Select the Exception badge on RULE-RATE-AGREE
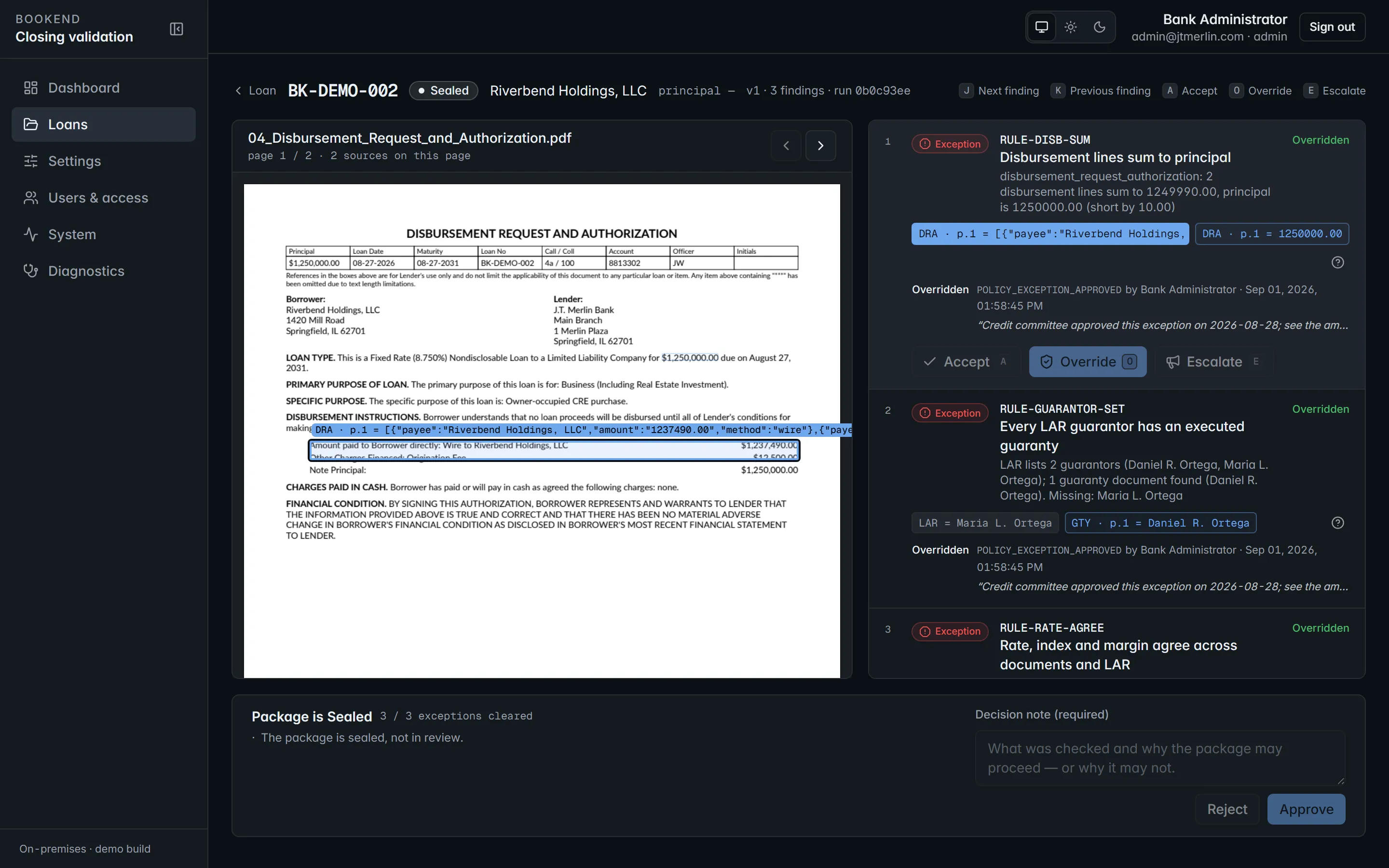This screenshot has width=1389, height=868. 950,632
